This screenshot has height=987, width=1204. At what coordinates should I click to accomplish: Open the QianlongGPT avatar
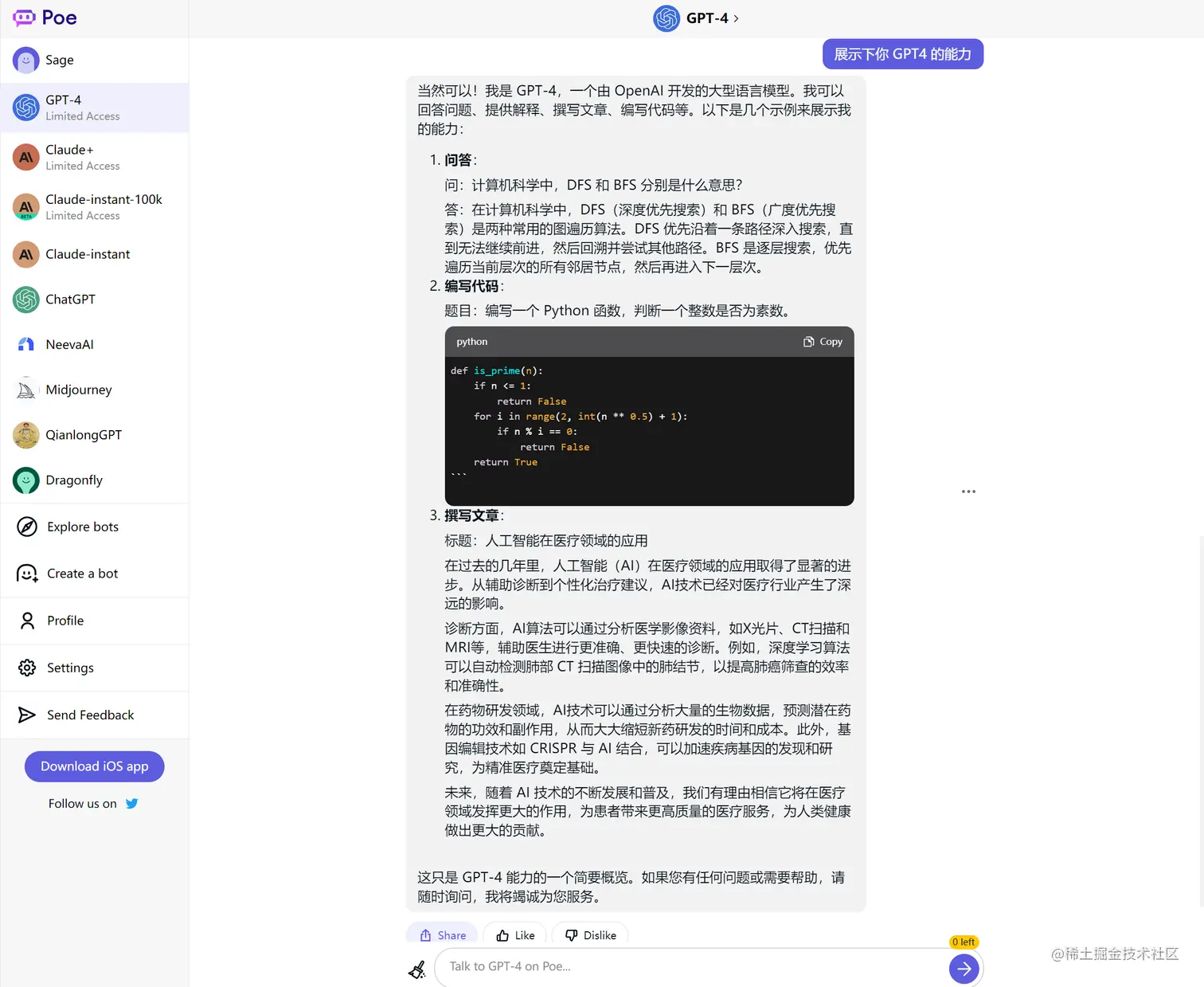[x=26, y=435]
